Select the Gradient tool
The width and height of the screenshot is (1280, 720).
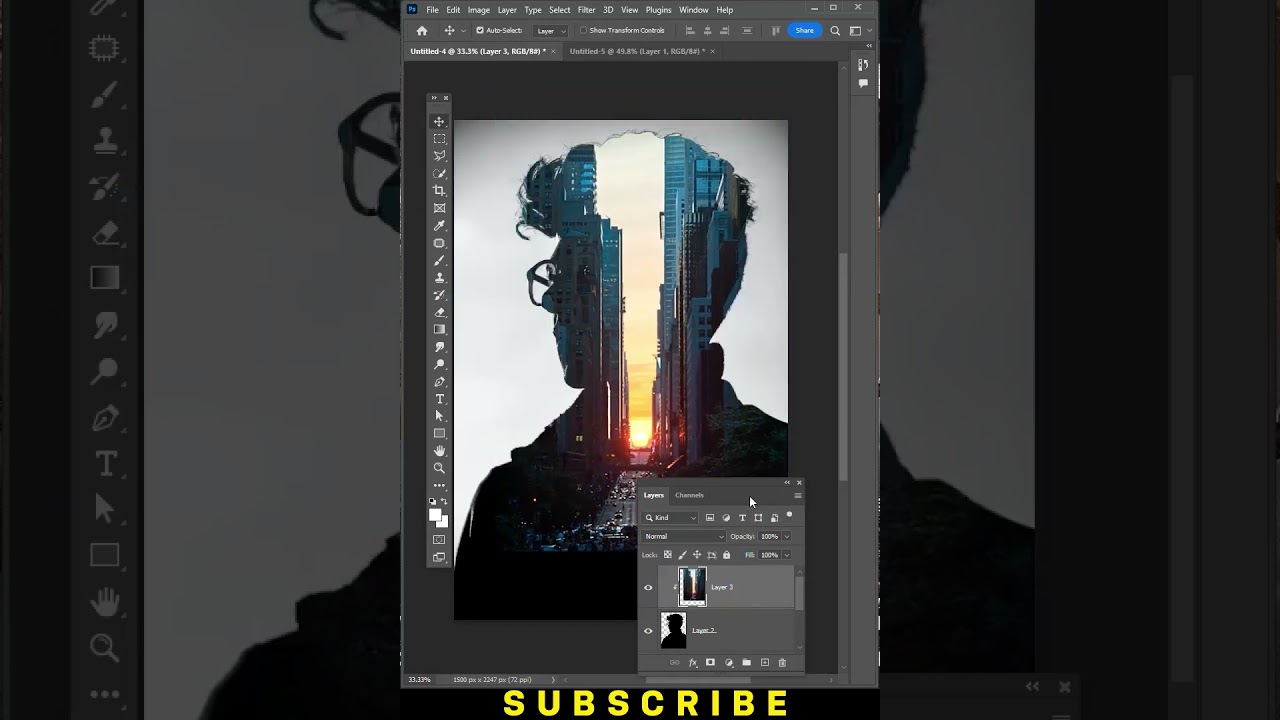tap(439, 329)
